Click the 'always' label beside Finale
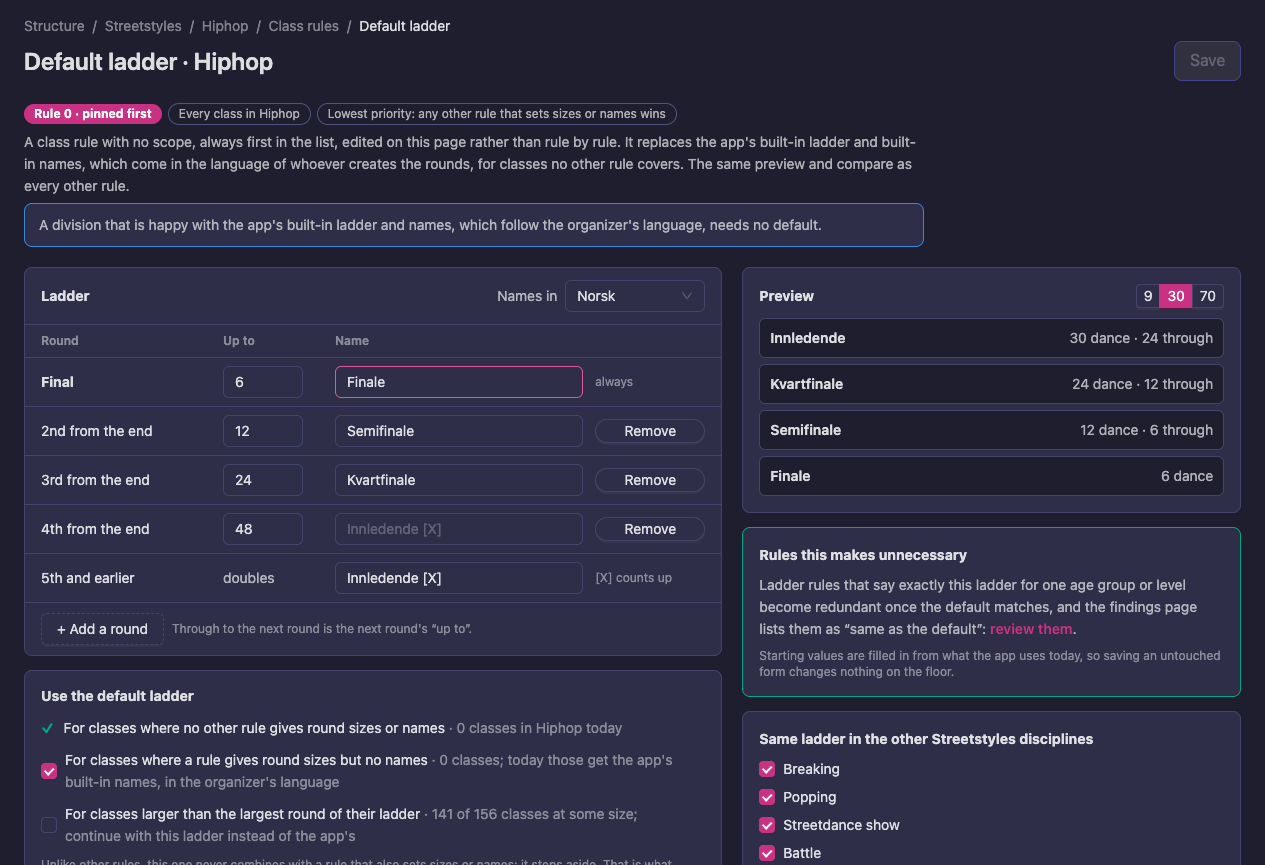This screenshot has width=1265, height=865. [614, 382]
